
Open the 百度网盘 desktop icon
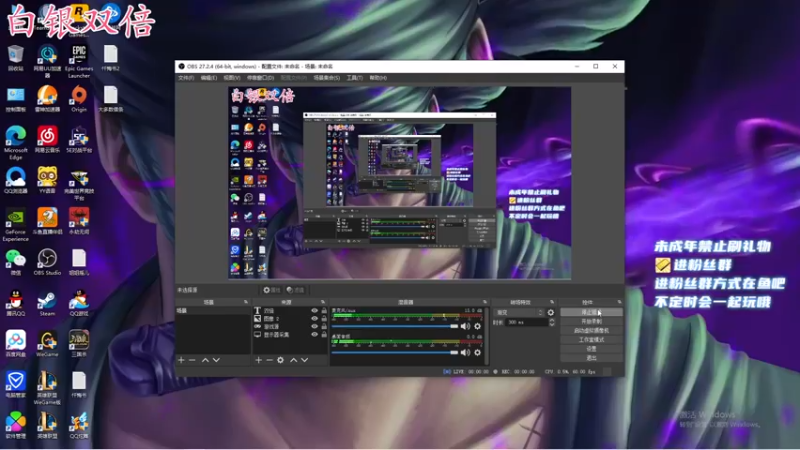16,344
